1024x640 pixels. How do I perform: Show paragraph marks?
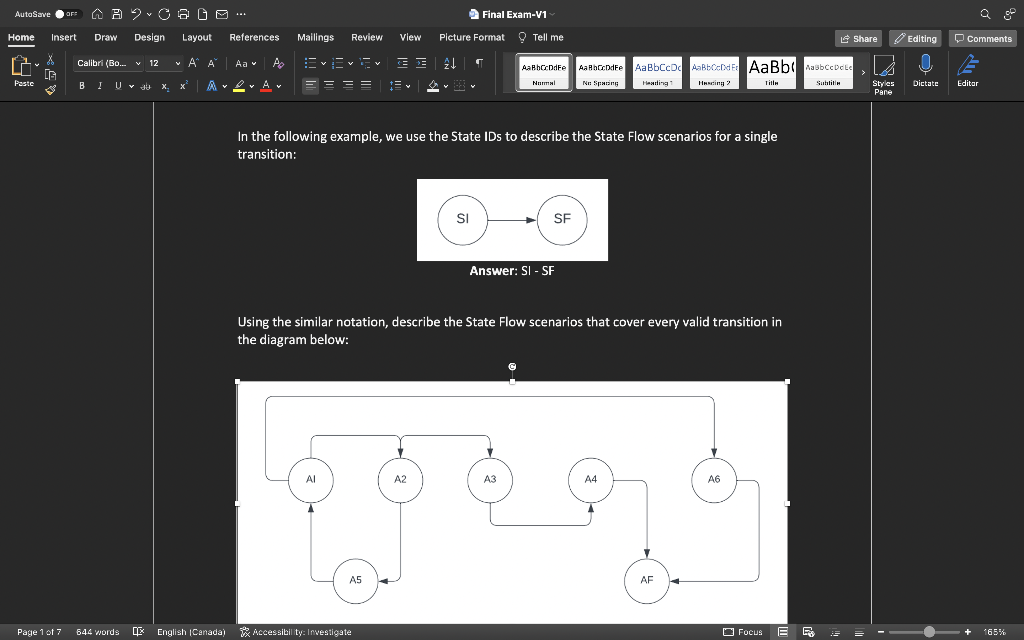point(477,62)
